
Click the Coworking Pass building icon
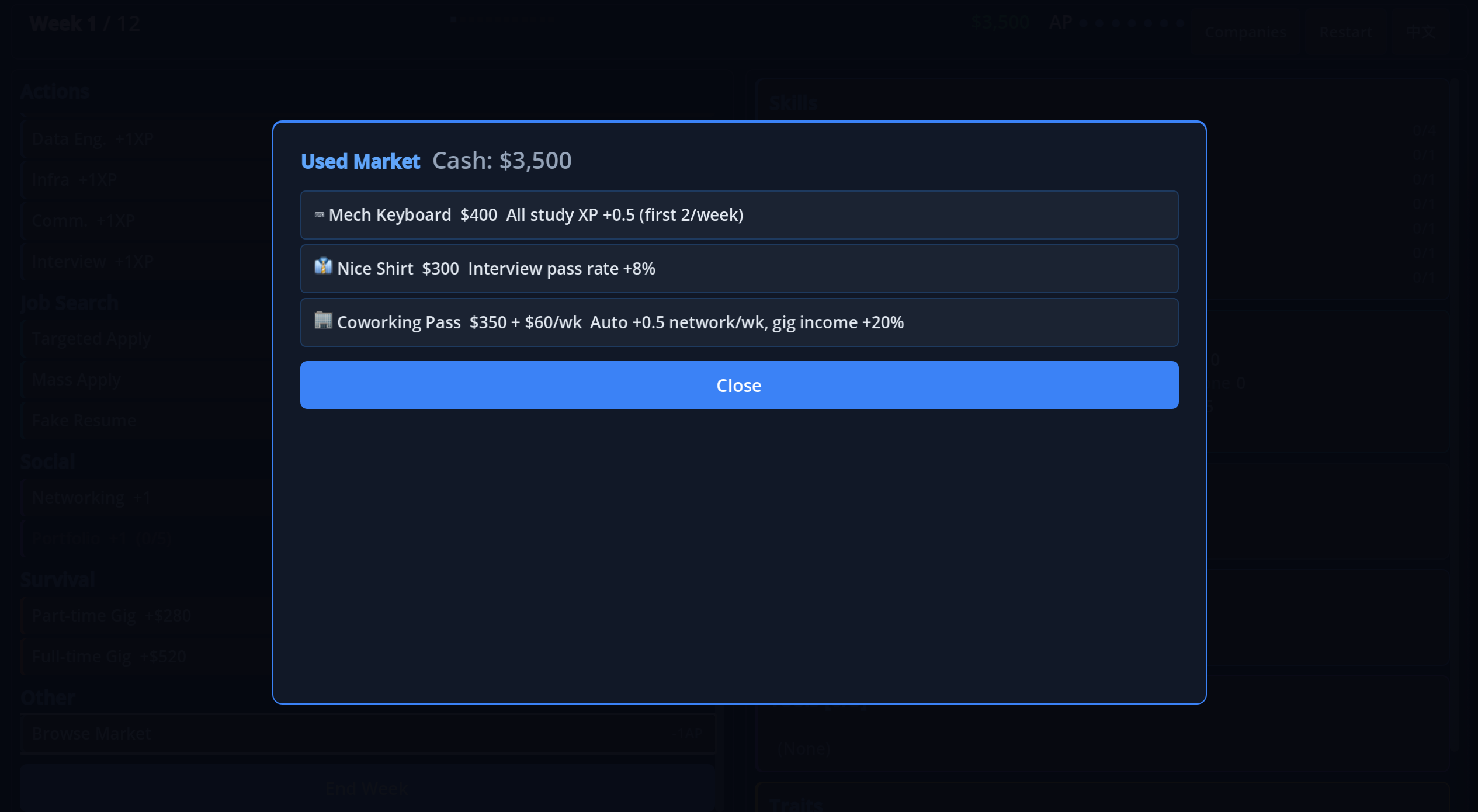(323, 321)
